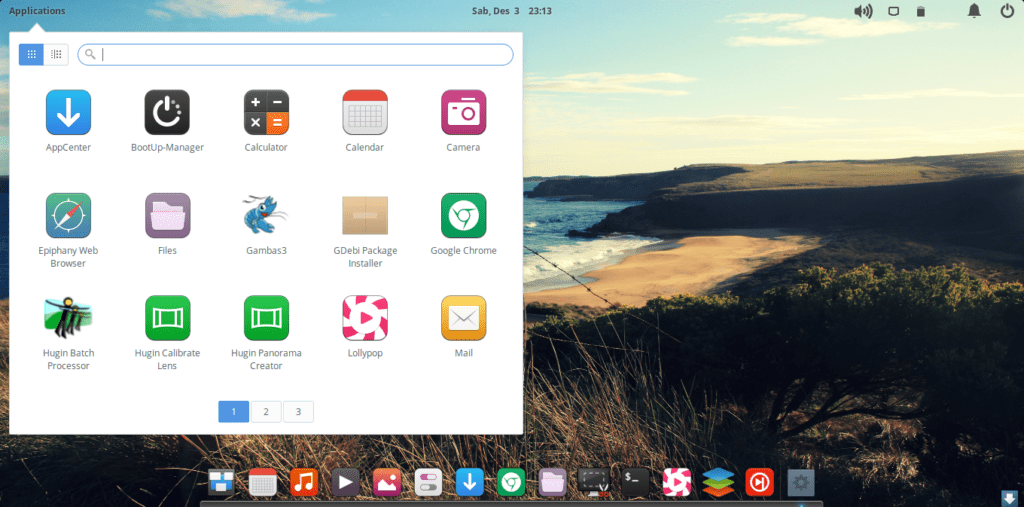This screenshot has height=507, width=1024.
Task: Switch to grid view in launcher
Action: coord(31,54)
